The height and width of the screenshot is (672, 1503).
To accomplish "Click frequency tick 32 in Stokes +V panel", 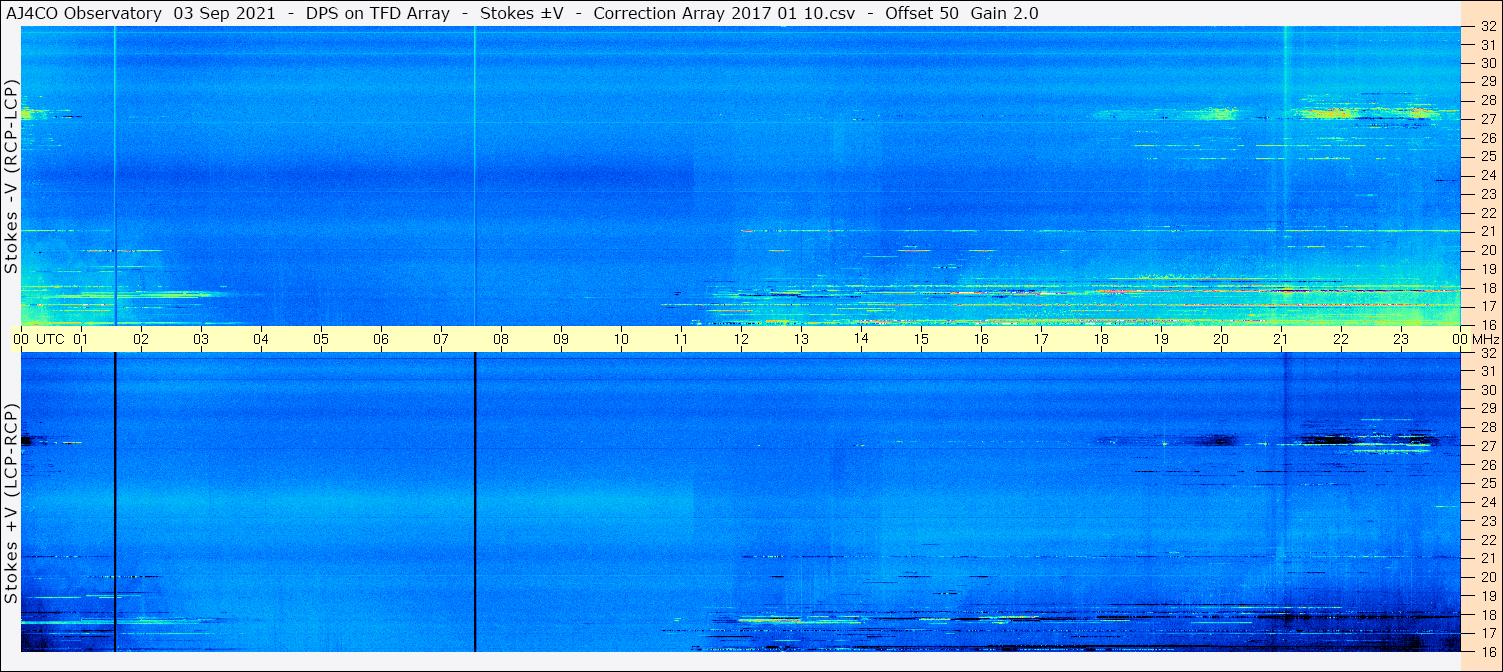I will 1487,353.
